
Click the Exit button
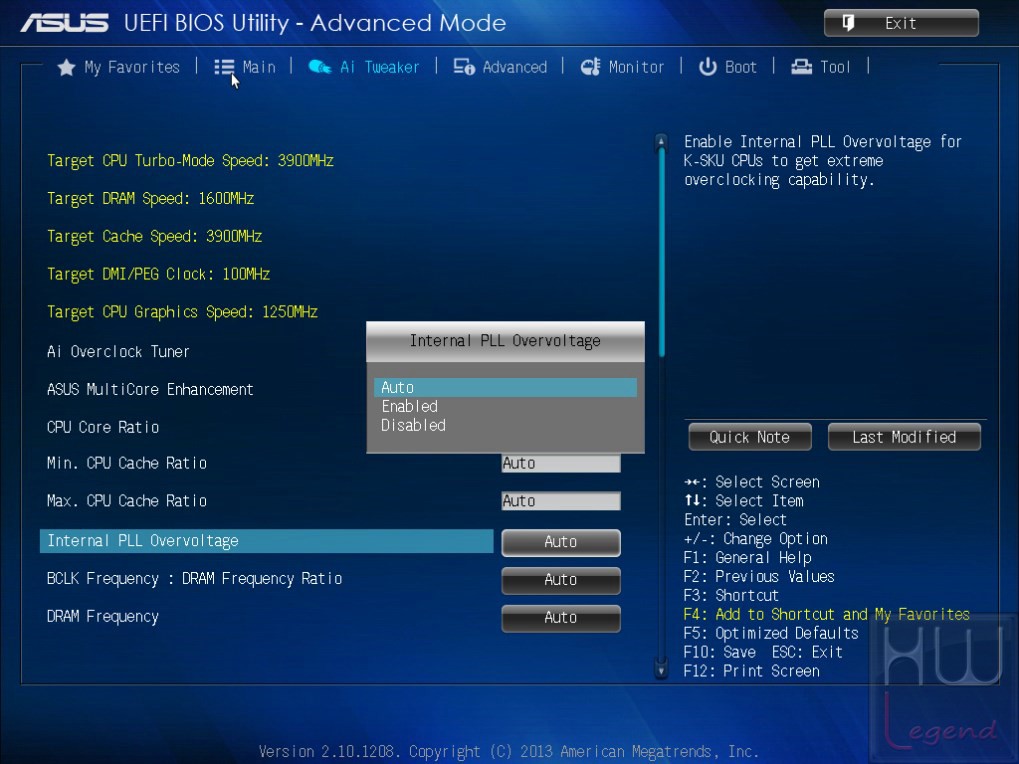click(901, 23)
